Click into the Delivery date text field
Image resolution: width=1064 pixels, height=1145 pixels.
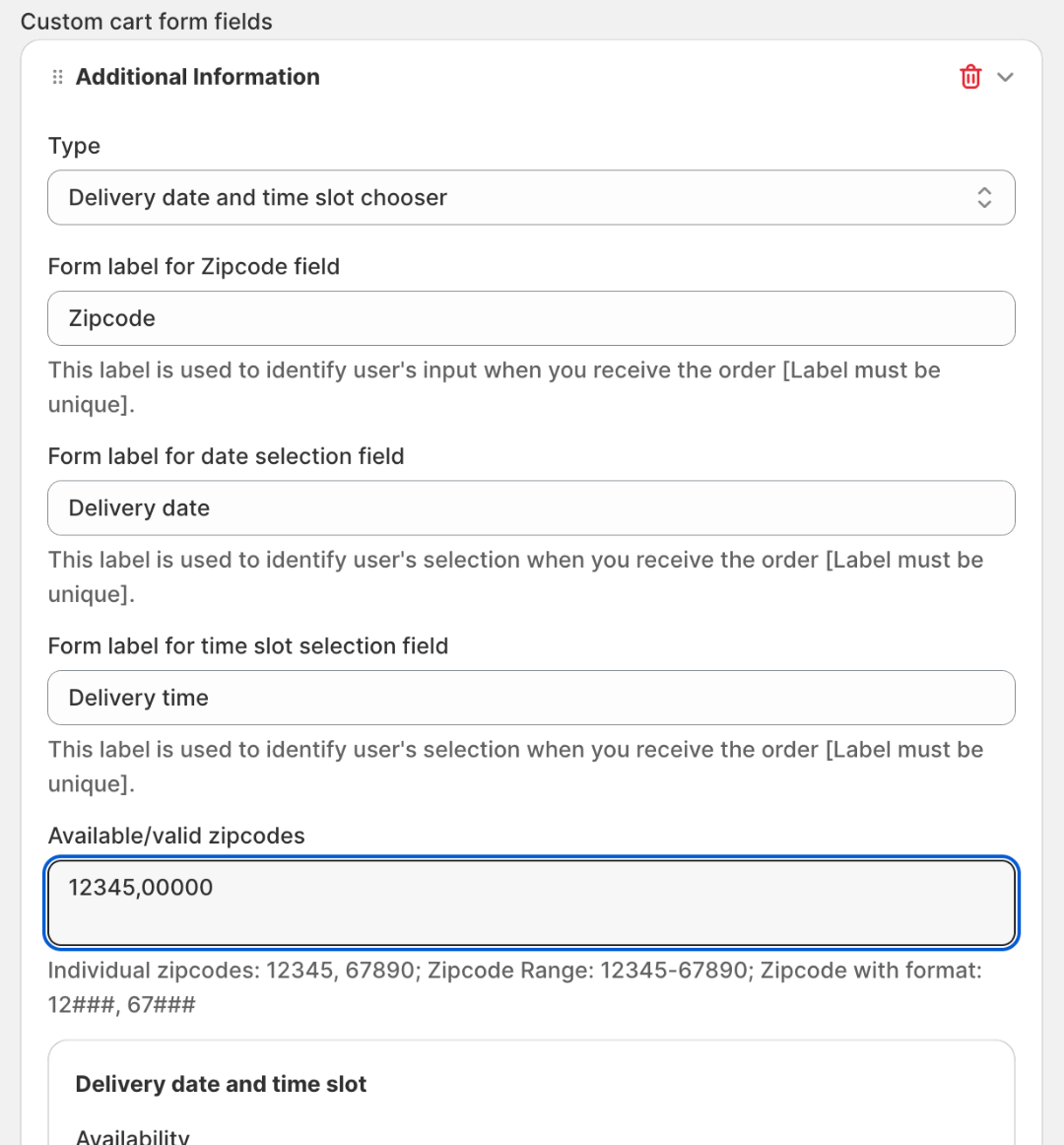[x=530, y=508]
